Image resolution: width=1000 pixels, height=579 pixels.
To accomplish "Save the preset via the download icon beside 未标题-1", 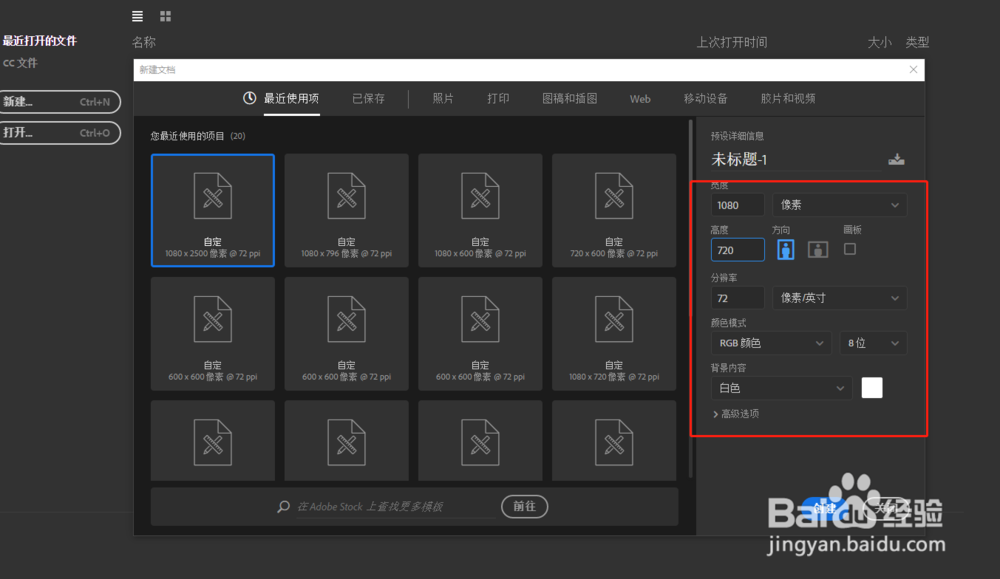I will [x=896, y=158].
